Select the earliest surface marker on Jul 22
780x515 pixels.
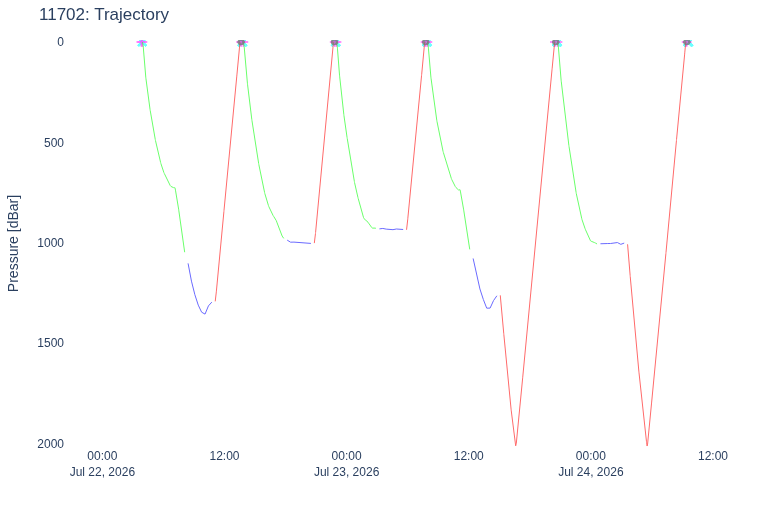142,43
